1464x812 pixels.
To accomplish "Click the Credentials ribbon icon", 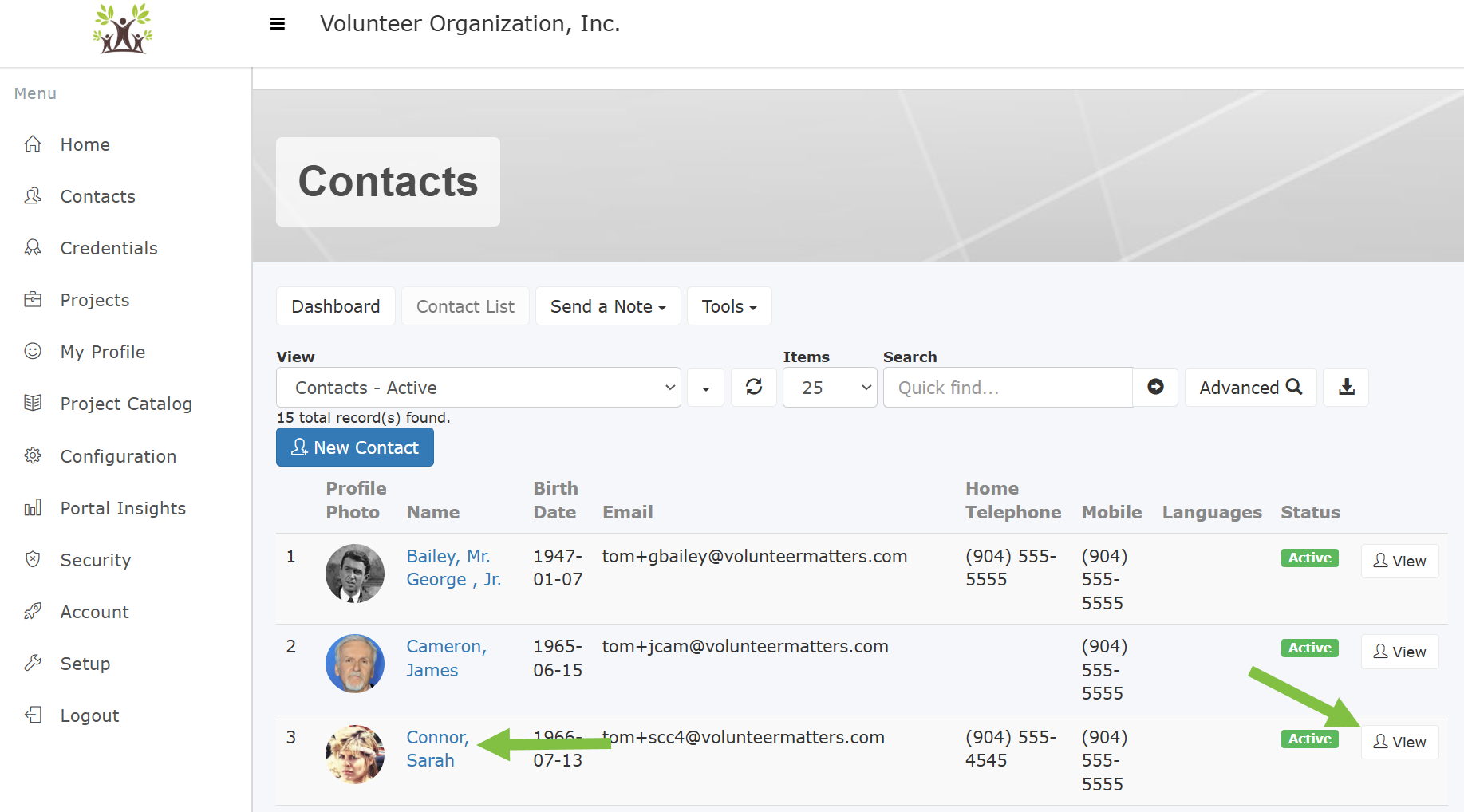I will point(33,247).
